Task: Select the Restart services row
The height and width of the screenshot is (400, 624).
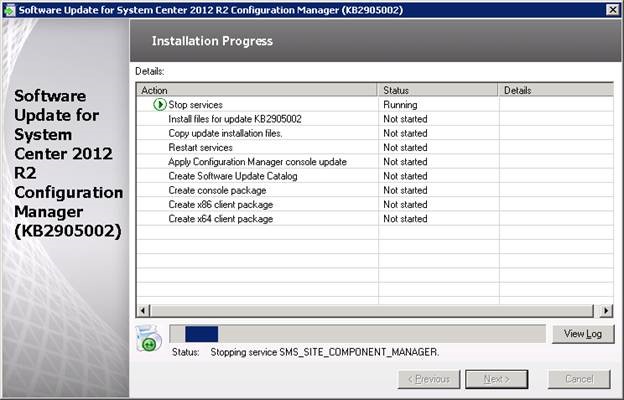Action: click(374, 148)
